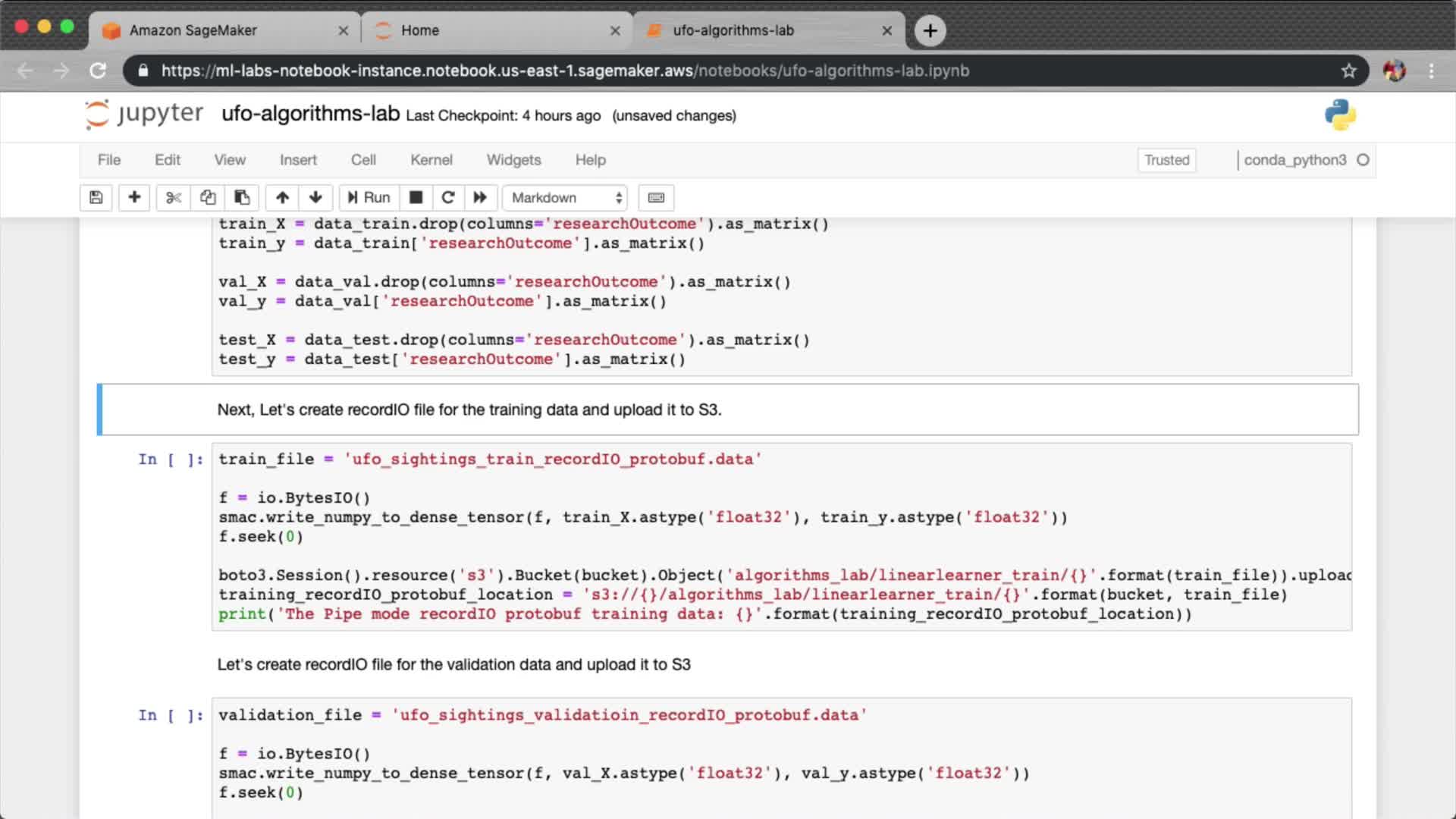This screenshot has height=819, width=1456.
Task: Click the Trusted notebook button
Action: click(1166, 160)
